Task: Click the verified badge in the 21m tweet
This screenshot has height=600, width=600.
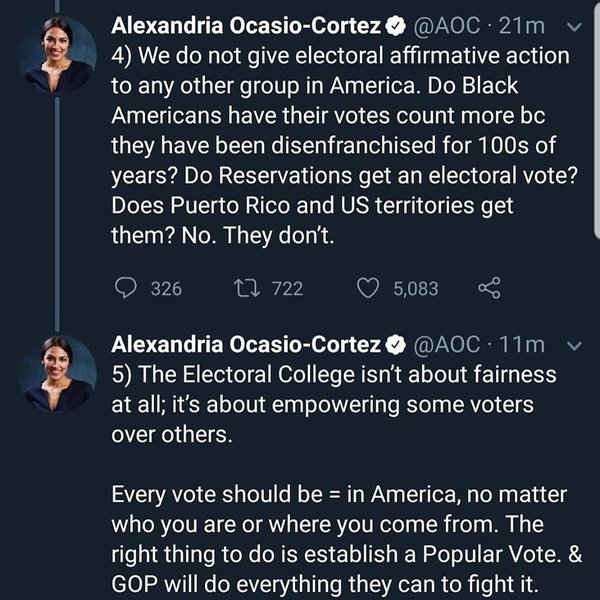Action: point(395,24)
